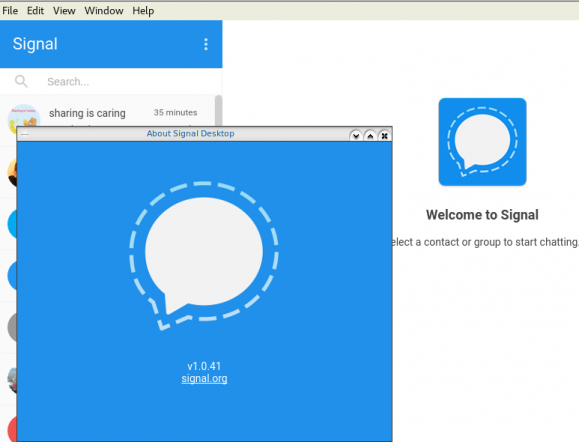Open the three-dot menu in Signal header
Screen dimensions: 579x442
pyautogui.click(x=206, y=44)
